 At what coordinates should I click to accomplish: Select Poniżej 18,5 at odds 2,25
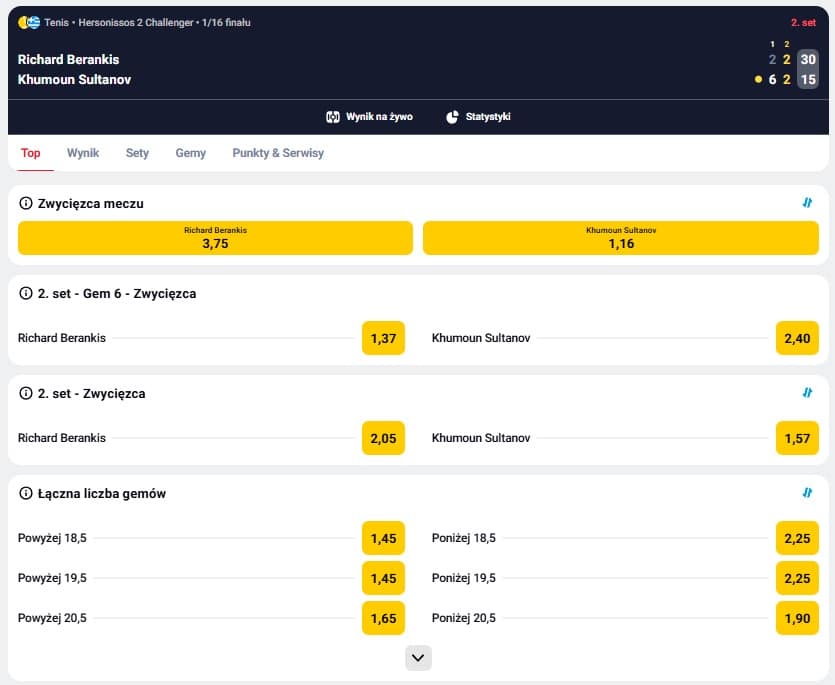796,538
